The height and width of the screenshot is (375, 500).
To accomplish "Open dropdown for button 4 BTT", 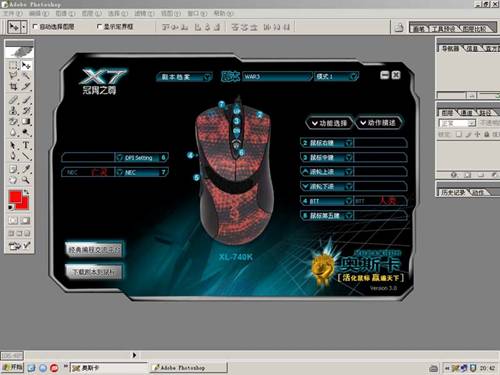I will click(349, 201).
